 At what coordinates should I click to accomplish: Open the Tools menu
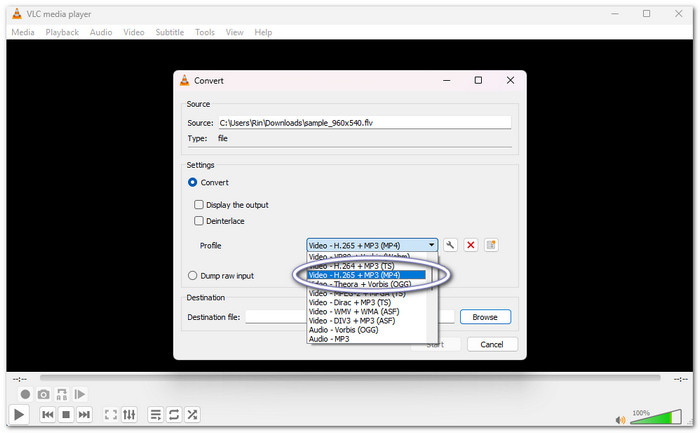205,32
